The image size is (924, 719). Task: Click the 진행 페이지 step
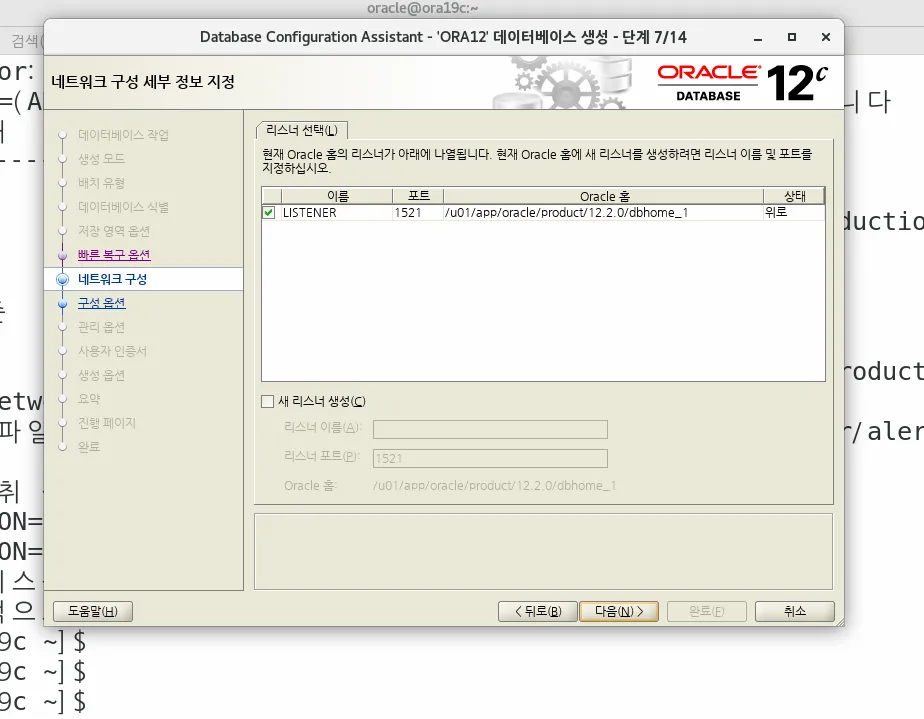107,423
